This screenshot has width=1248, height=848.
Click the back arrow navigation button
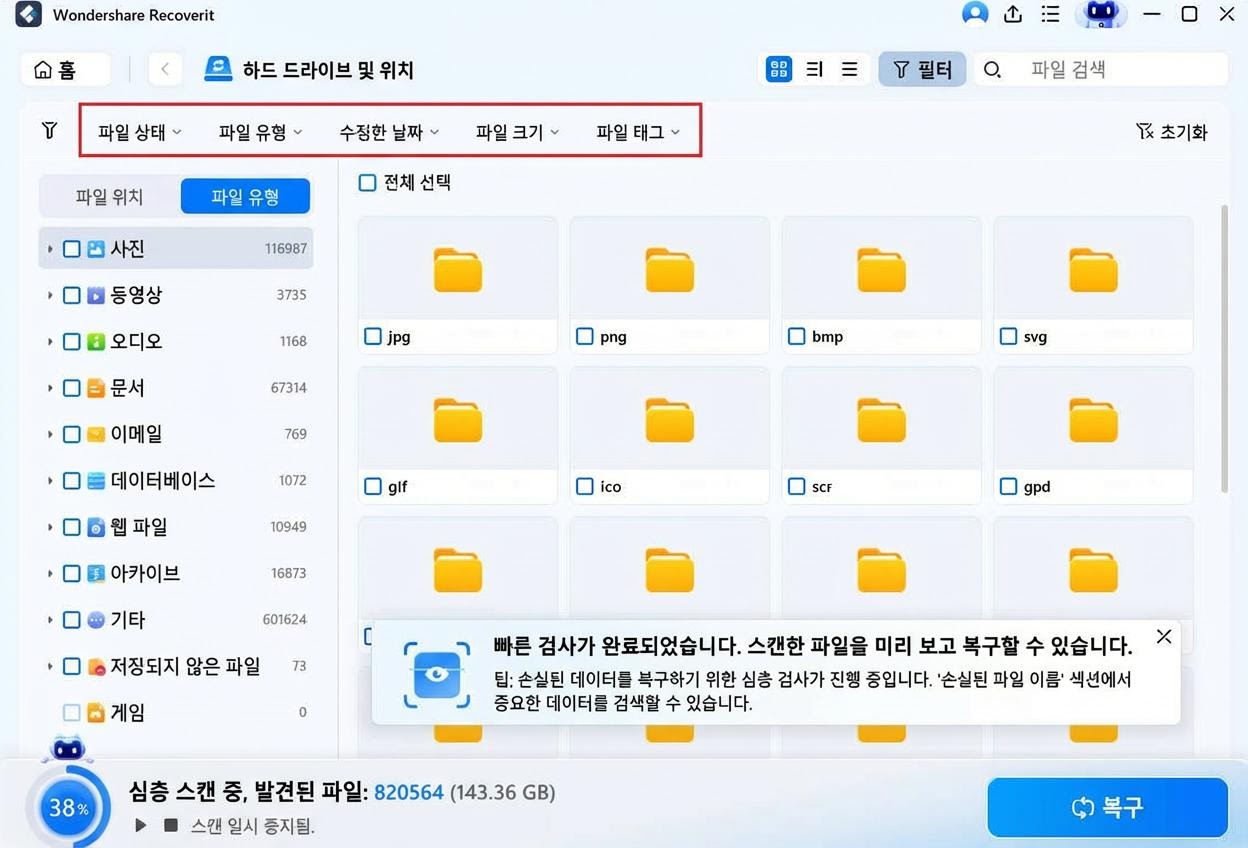[165, 69]
